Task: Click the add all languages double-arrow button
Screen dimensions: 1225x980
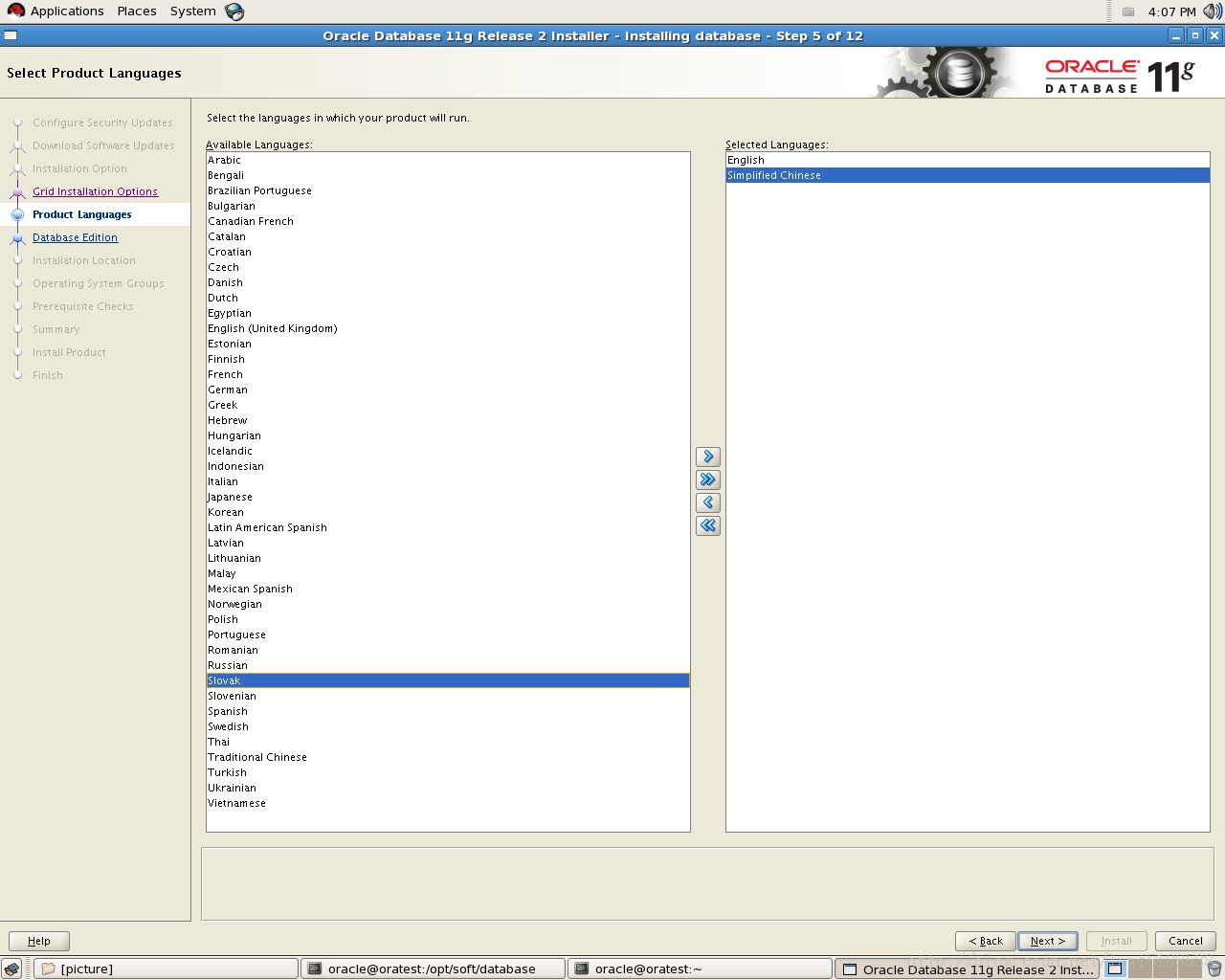Action: (708, 479)
